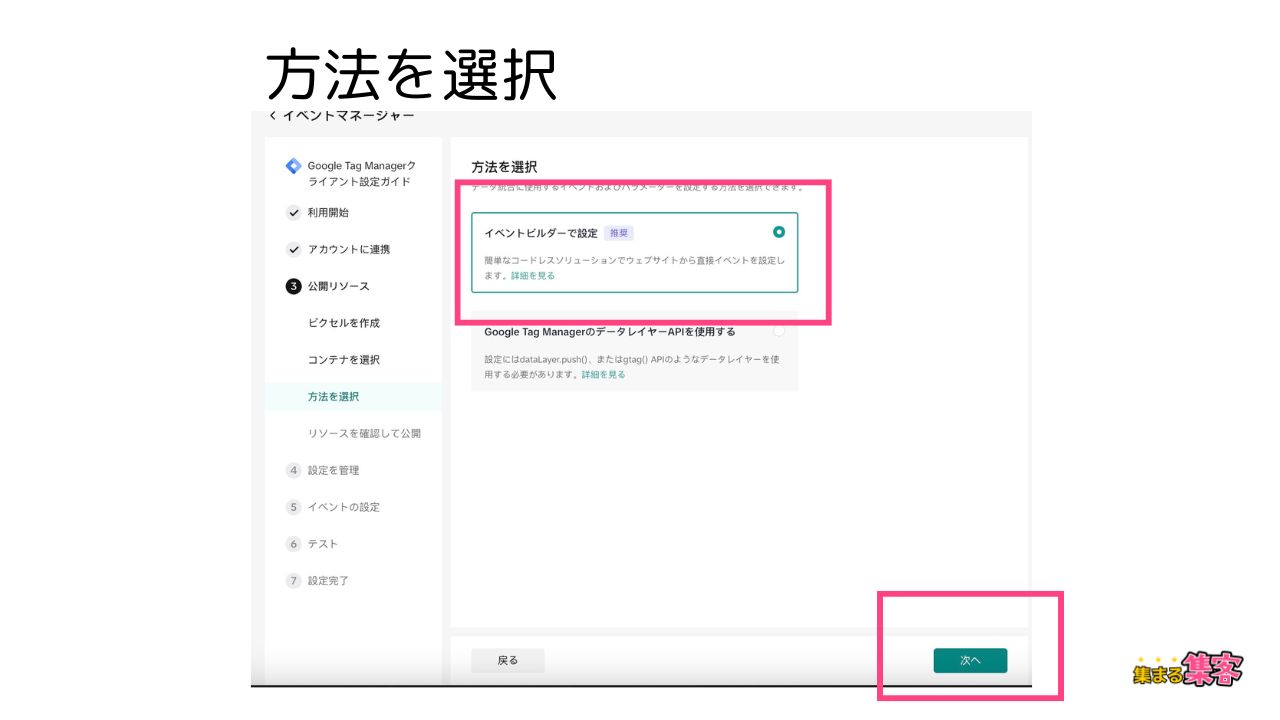
Task: Open the アカウントに連携 step label
Action: [x=349, y=250]
